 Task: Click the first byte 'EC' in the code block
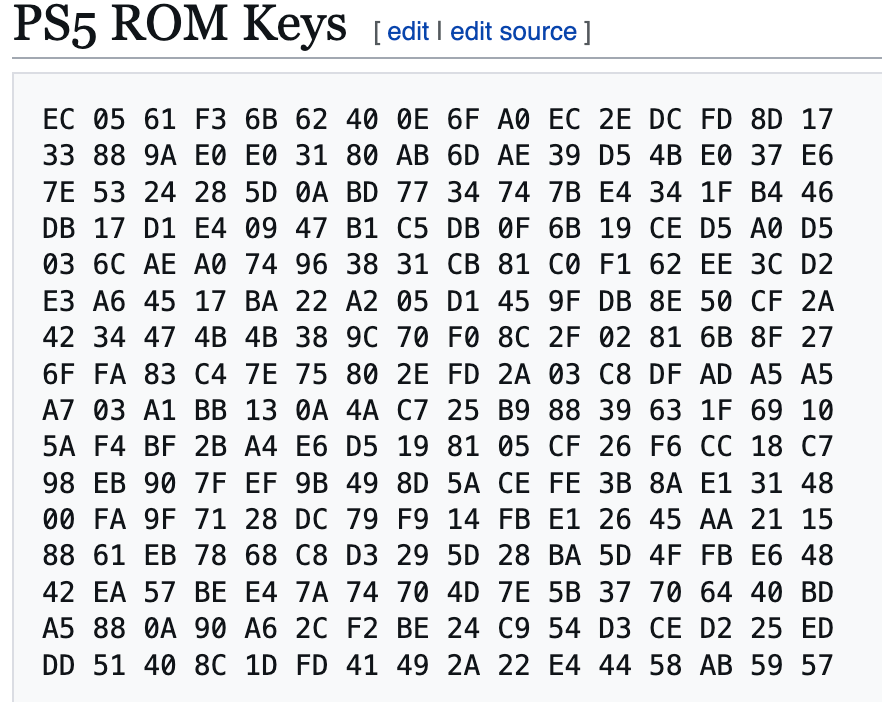(x=59, y=120)
